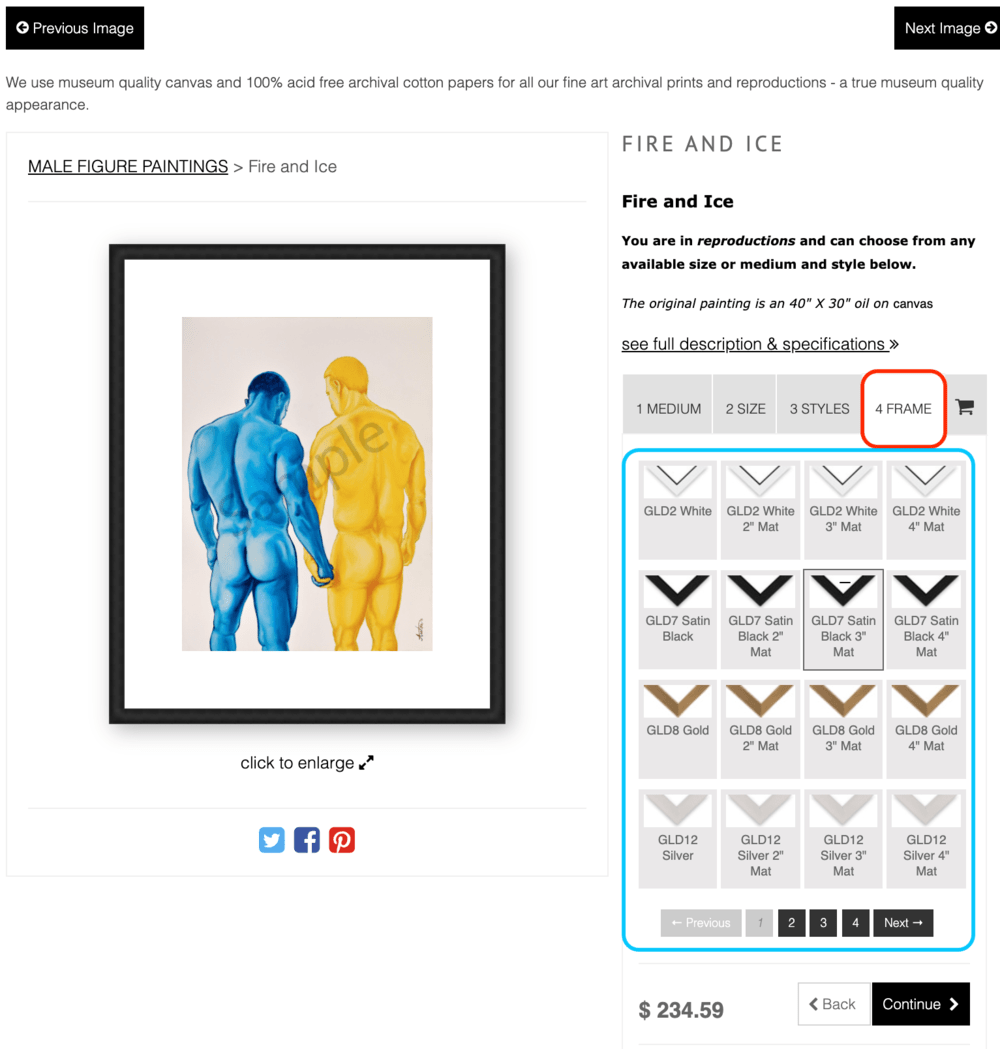The height and width of the screenshot is (1049, 1000).
Task: Expand full description & specifications link
Action: [x=760, y=344]
